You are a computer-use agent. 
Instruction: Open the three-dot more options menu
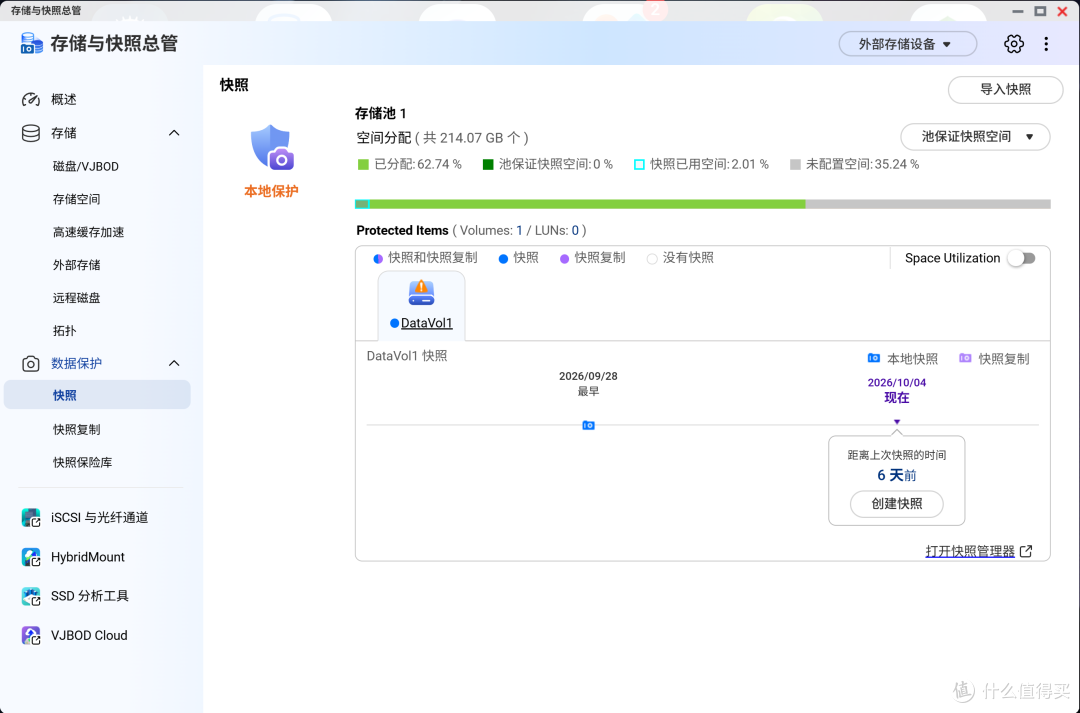[x=1046, y=44]
